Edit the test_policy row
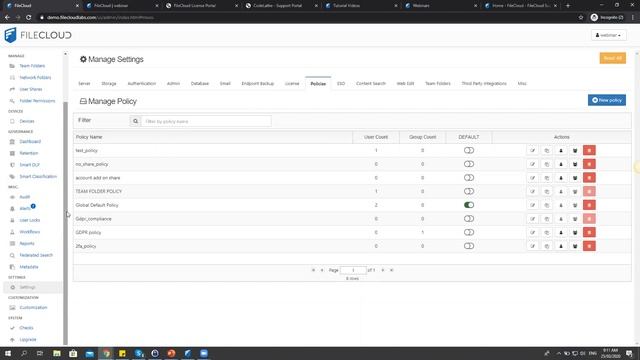 tap(532, 151)
